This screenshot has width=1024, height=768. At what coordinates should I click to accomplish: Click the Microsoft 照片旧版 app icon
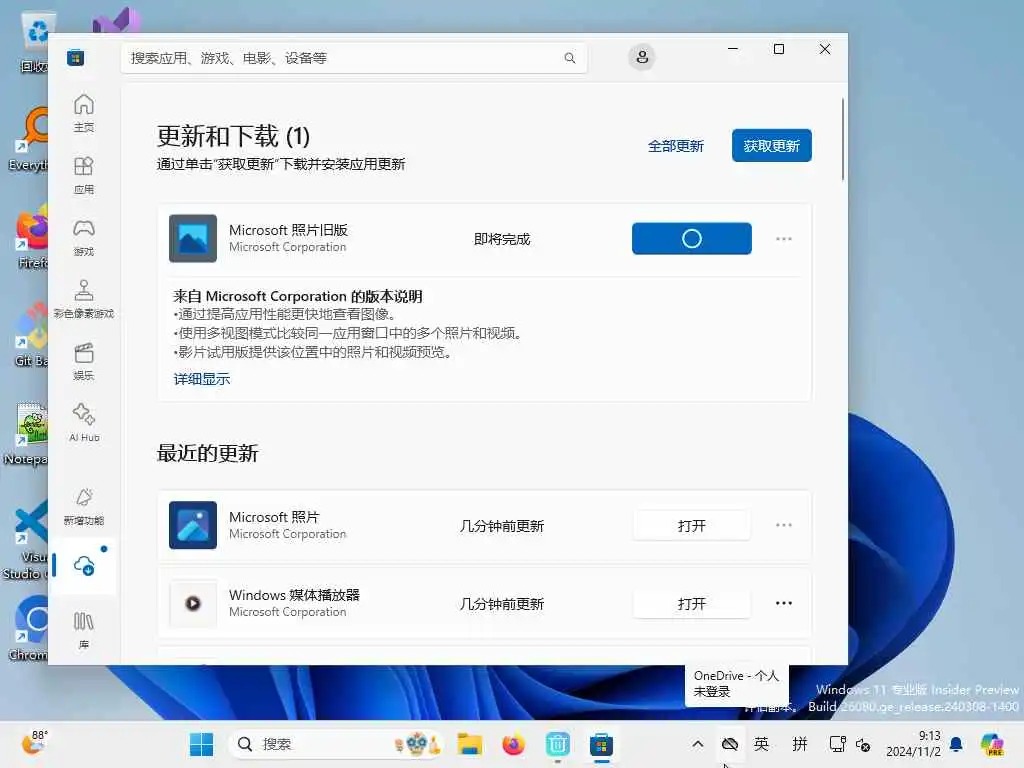coord(193,238)
